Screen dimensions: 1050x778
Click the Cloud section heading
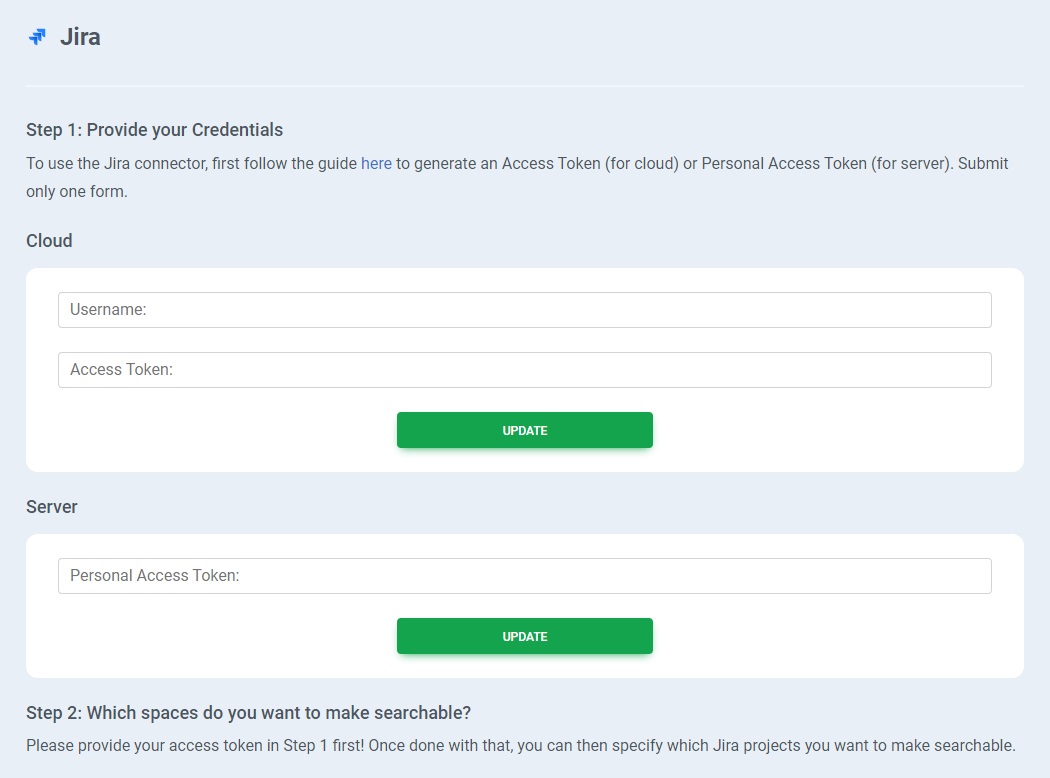point(49,241)
